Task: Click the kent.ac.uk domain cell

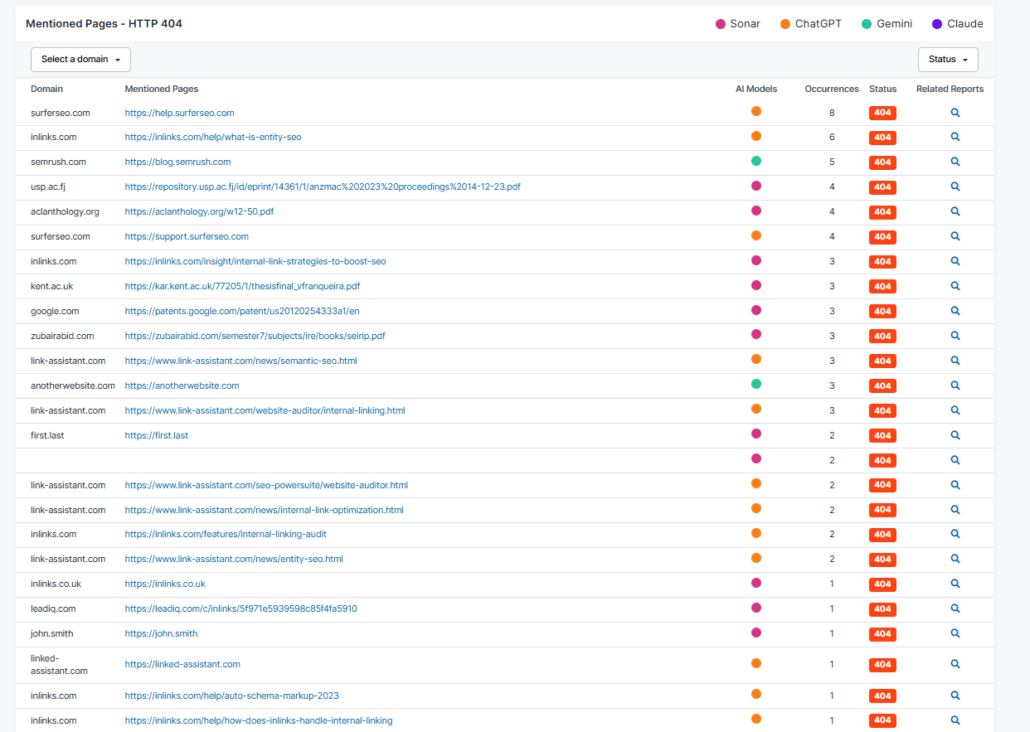Action: [x=52, y=286]
